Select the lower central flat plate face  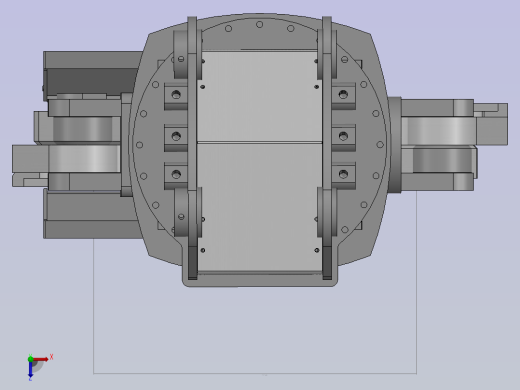point(259,207)
